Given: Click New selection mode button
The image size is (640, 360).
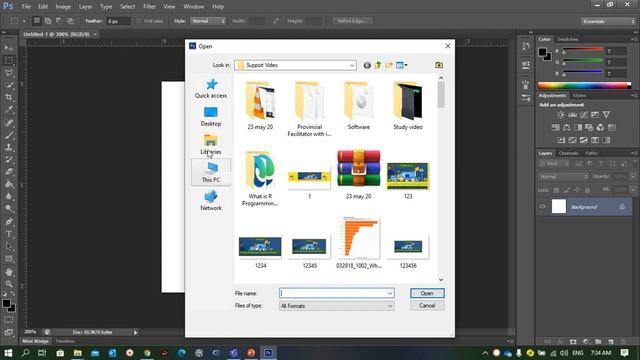Looking at the screenshot, I should coord(37,21).
